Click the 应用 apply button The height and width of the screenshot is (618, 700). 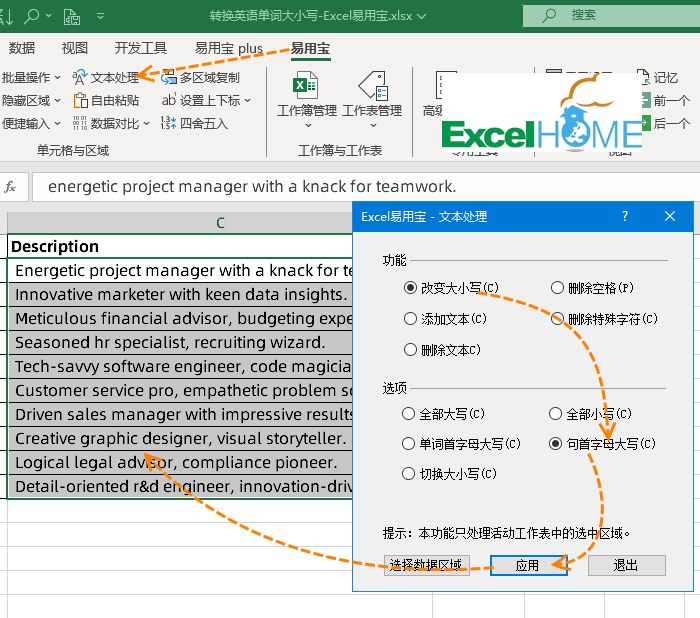coord(529,565)
